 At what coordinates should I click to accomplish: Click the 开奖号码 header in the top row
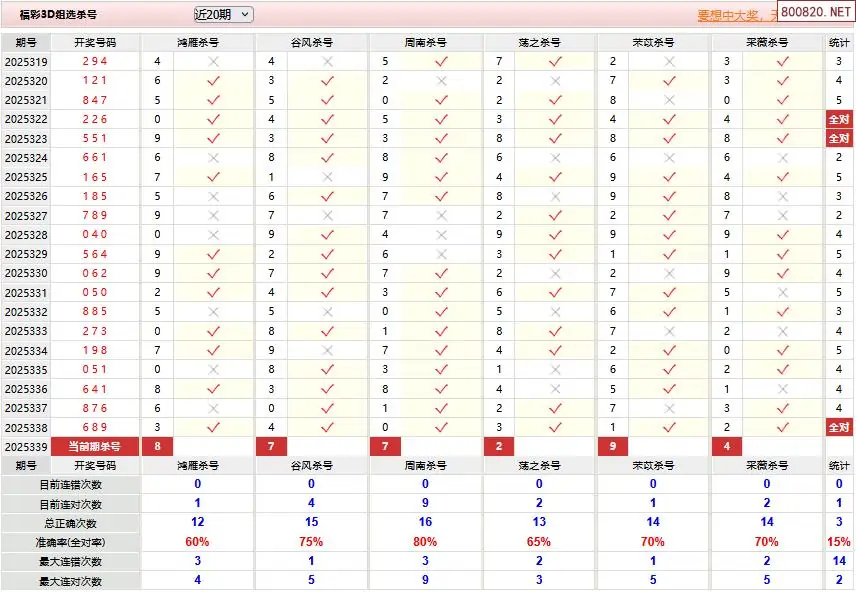[95, 43]
